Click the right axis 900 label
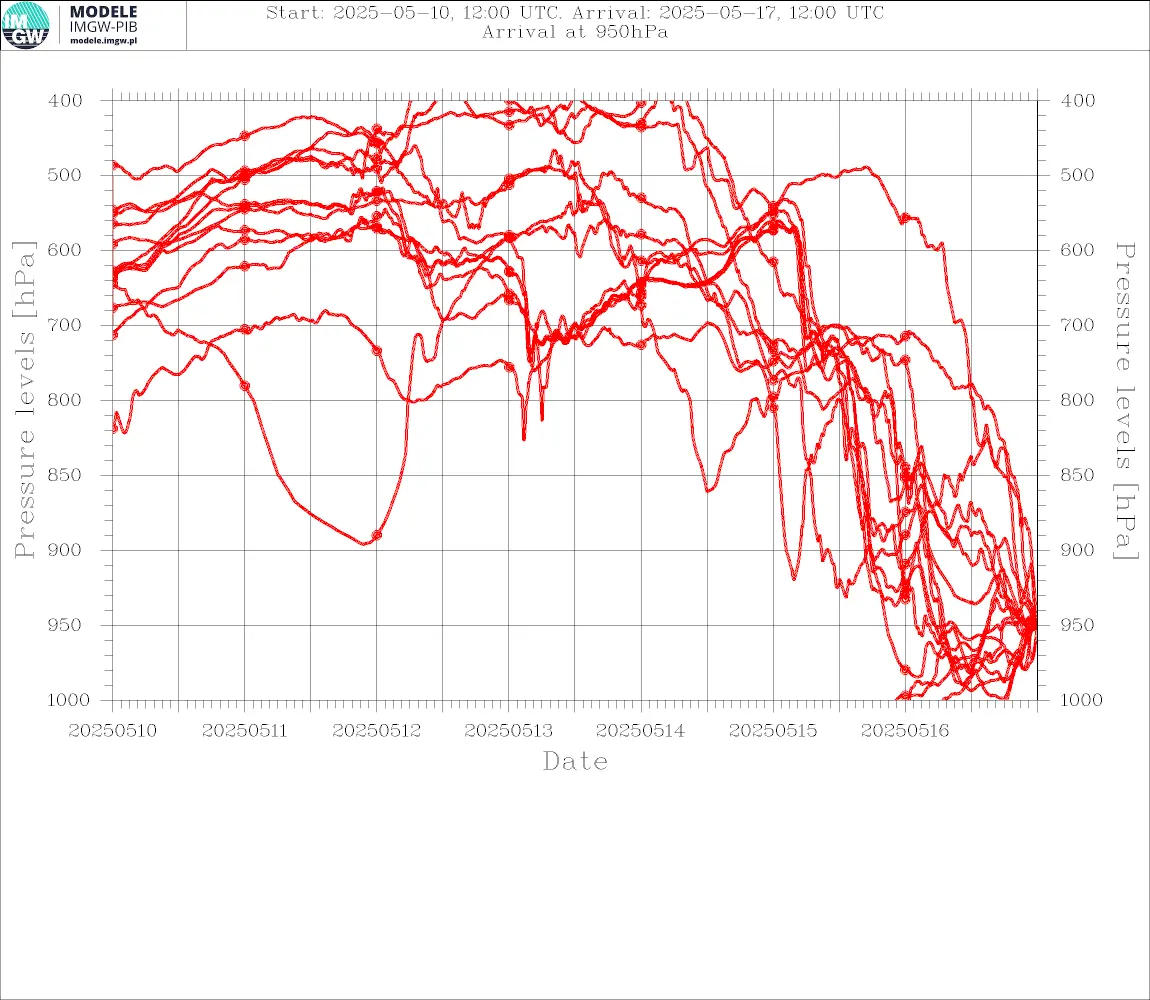 coord(1077,550)
